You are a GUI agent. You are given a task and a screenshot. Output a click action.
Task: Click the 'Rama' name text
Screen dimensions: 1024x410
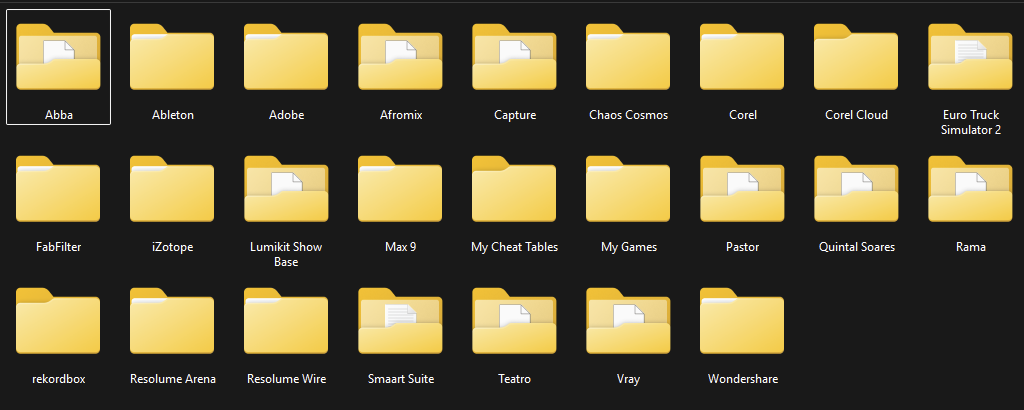[970, 247]
